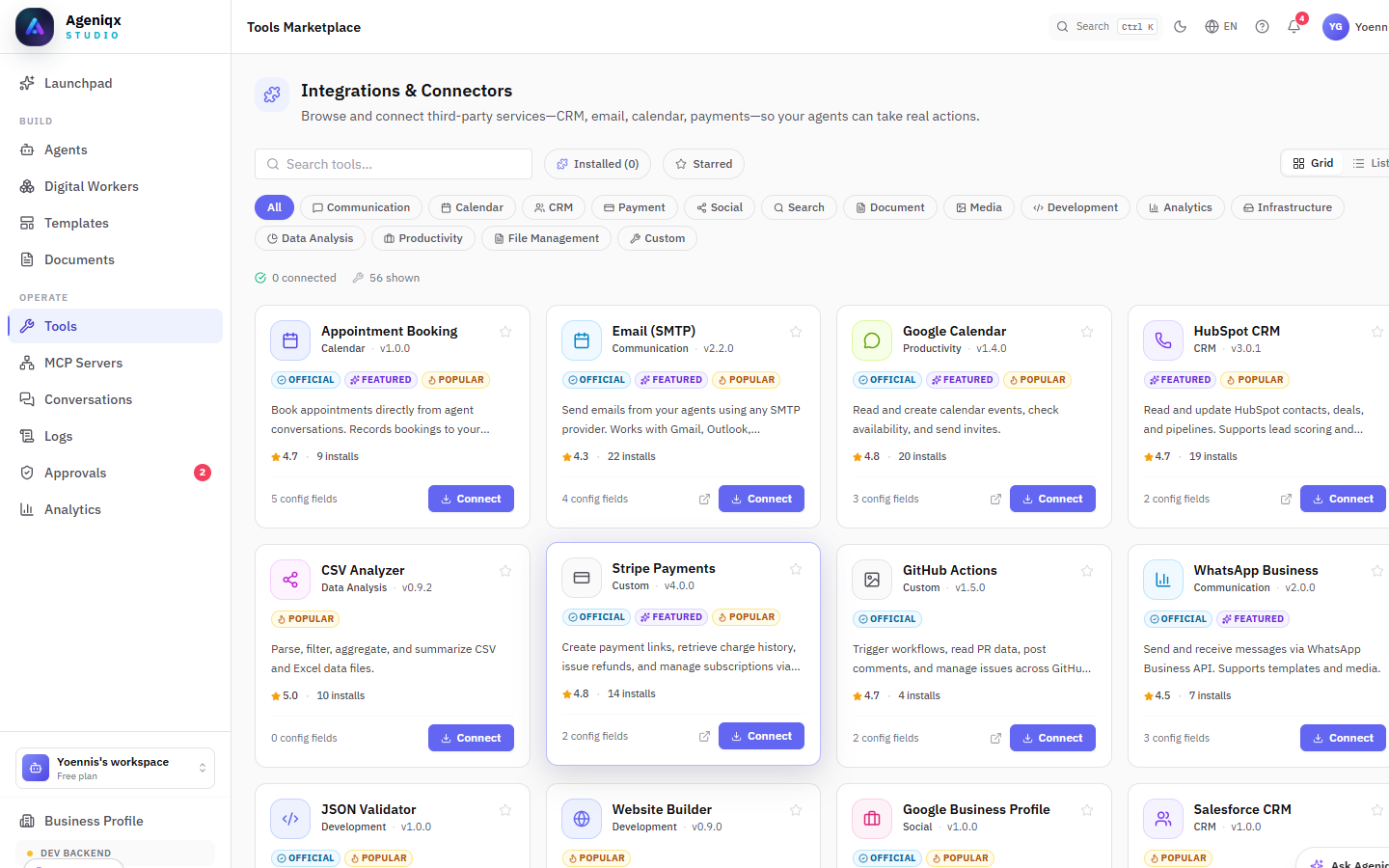Image resolution: width=1389 pixels, height=868 pixels.
Task: Open Templates in the sidebar
Action: (116, 223)
